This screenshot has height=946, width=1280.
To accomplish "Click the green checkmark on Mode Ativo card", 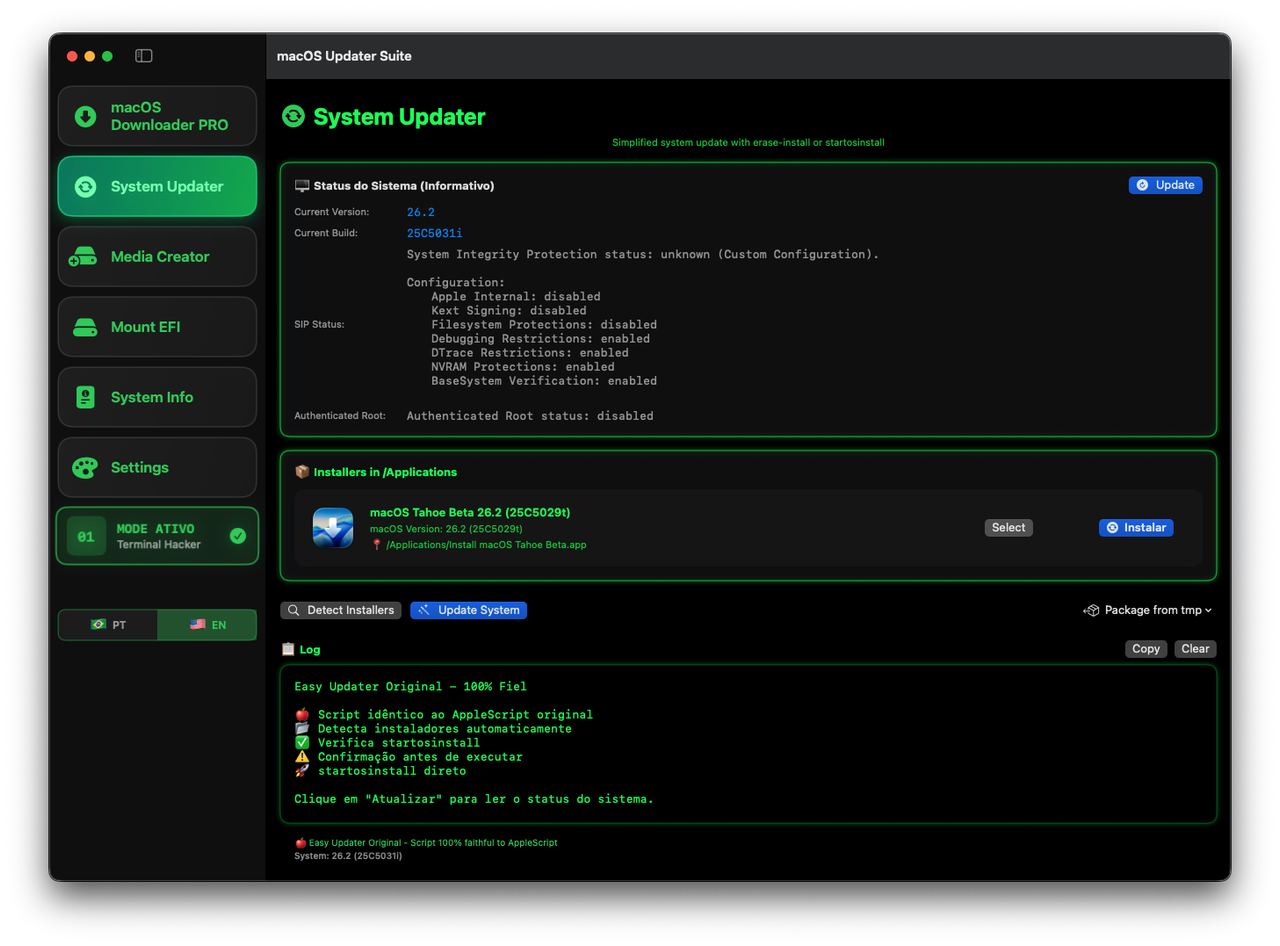I will tap(238, 536).
